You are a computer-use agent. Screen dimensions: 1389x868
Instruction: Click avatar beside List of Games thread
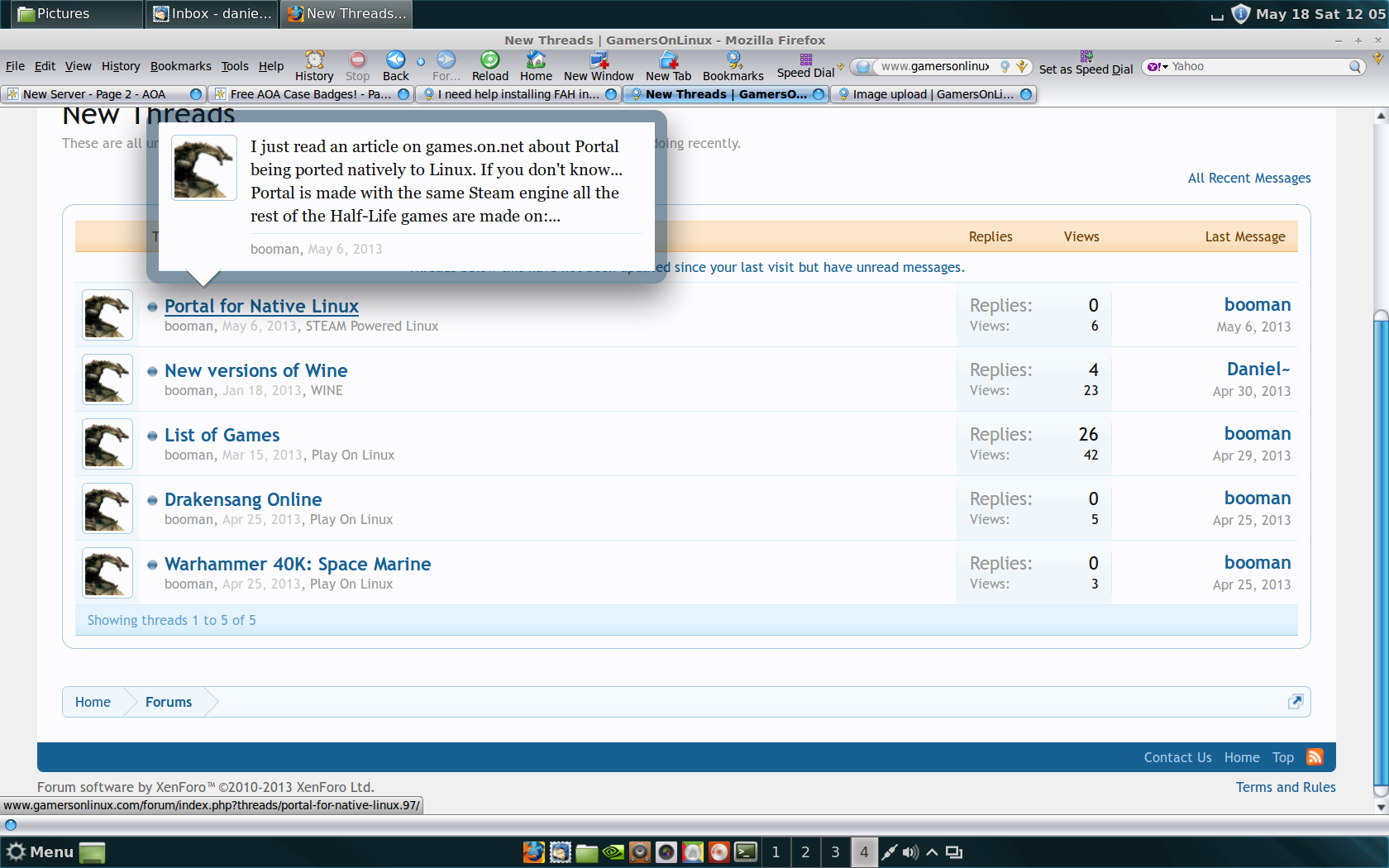tap(107, 444)
